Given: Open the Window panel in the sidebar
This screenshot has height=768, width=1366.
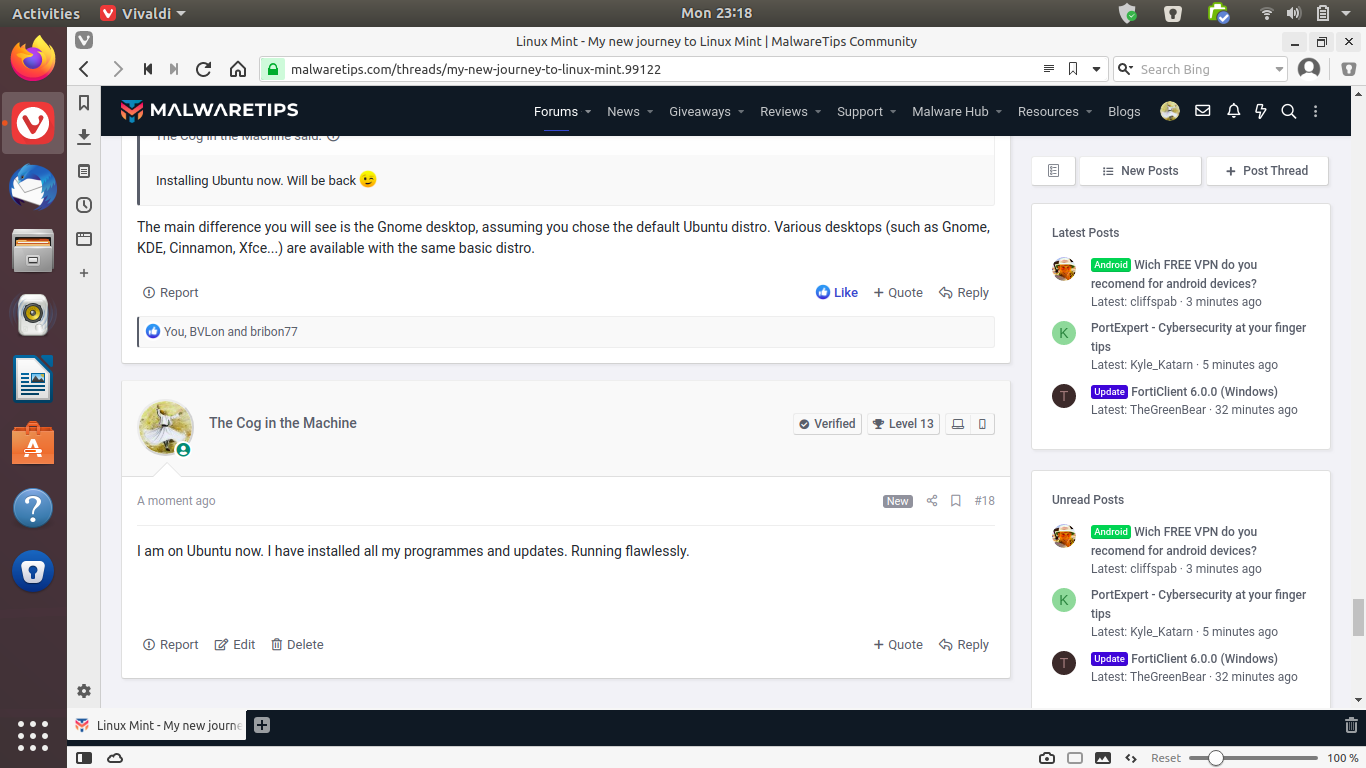Looking at the screenshot, I should (84, 239).
